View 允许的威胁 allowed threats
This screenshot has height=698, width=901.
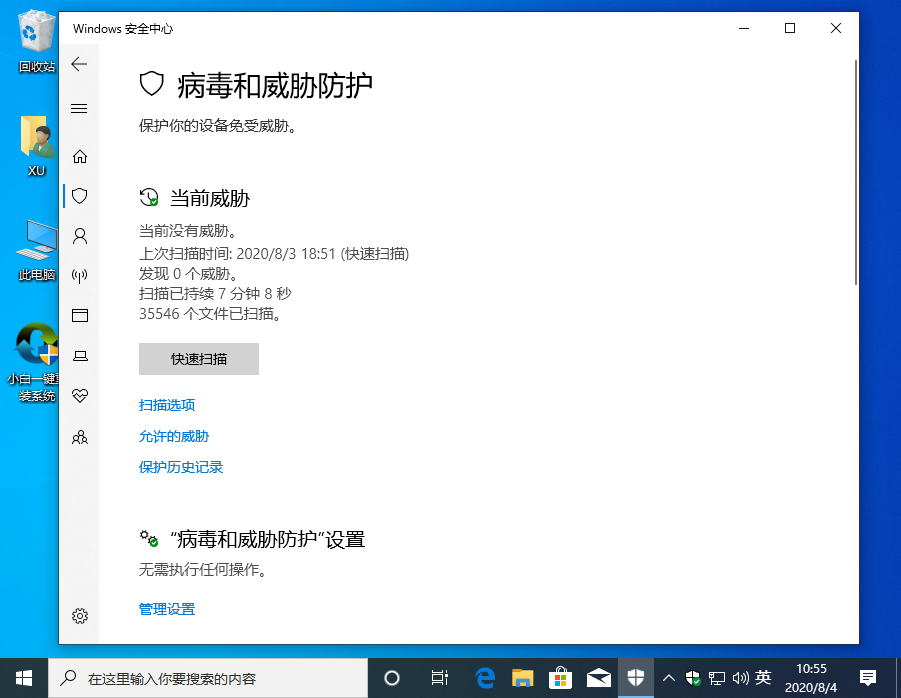173,436
